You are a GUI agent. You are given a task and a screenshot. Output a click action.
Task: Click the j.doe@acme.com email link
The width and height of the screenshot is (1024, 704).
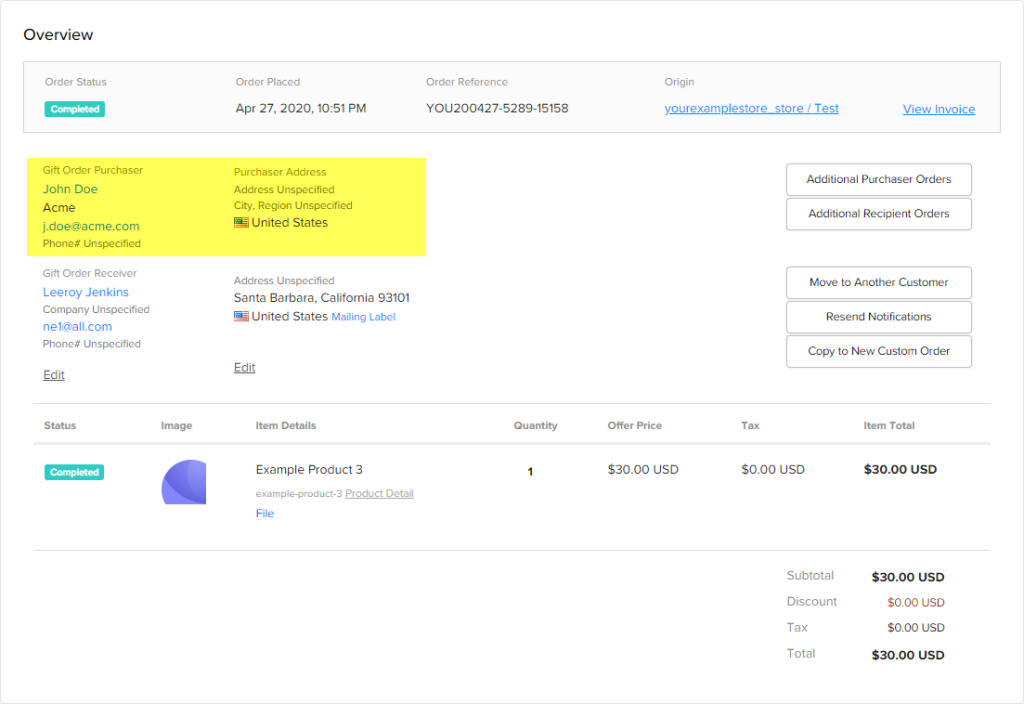(x=91, y=226)
